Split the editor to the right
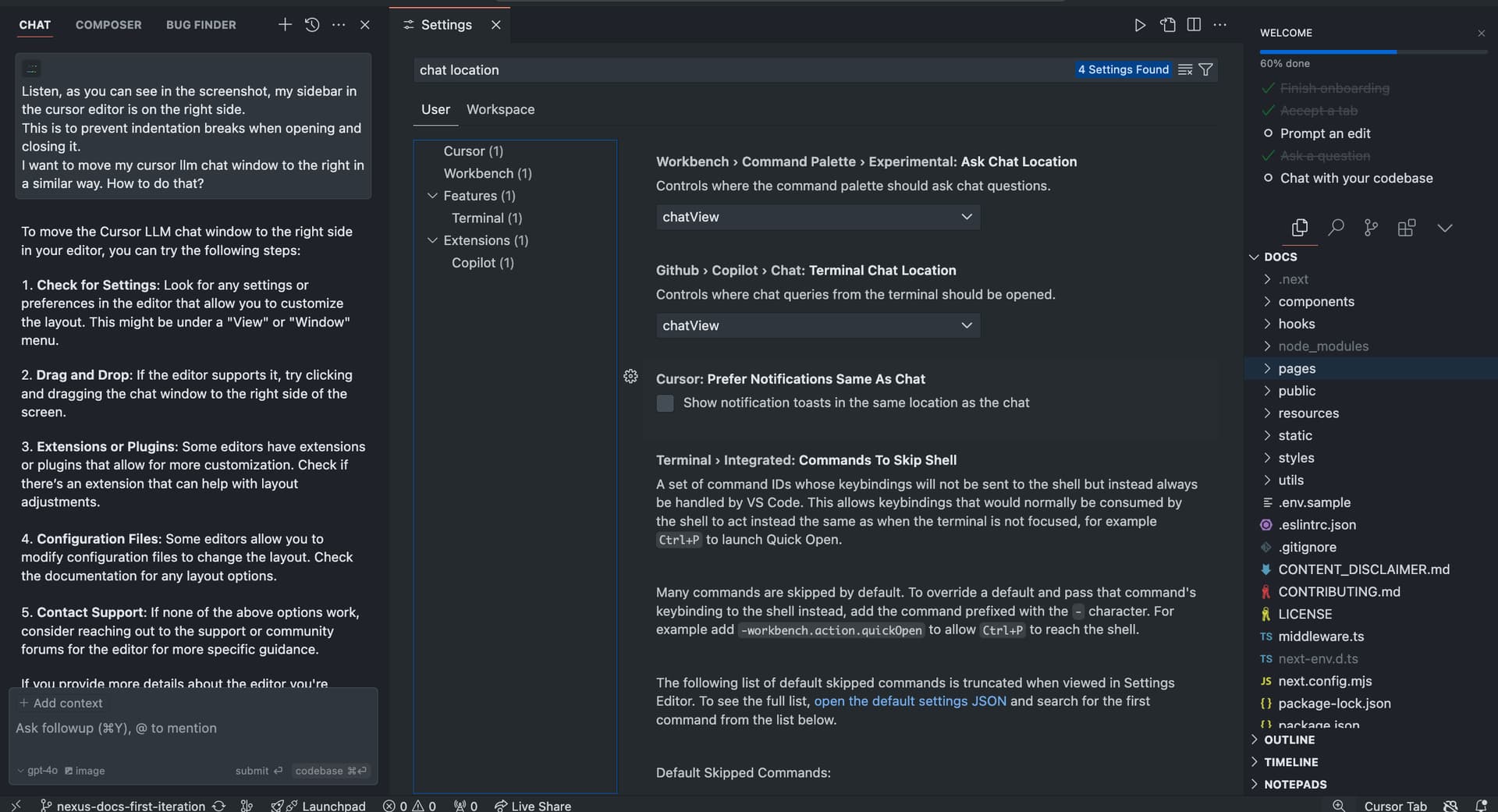Screen dimensions: 1498x812 pos(1194,25)
